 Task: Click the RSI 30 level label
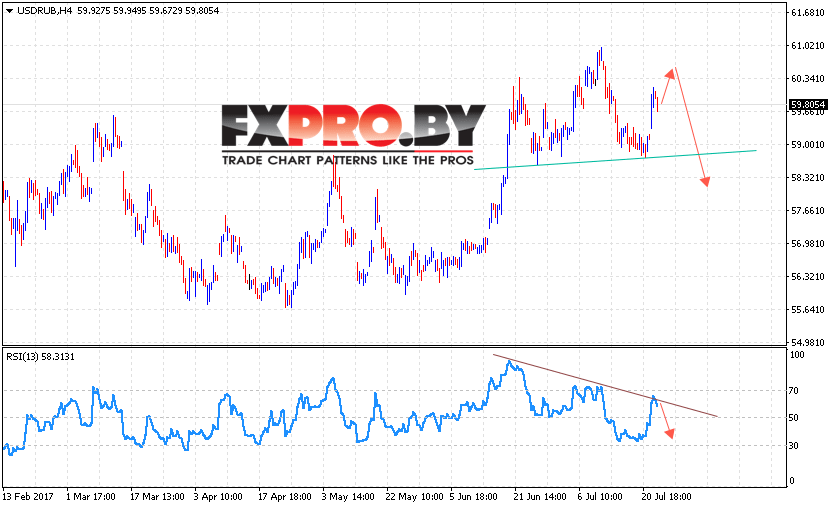coord(793,446)
